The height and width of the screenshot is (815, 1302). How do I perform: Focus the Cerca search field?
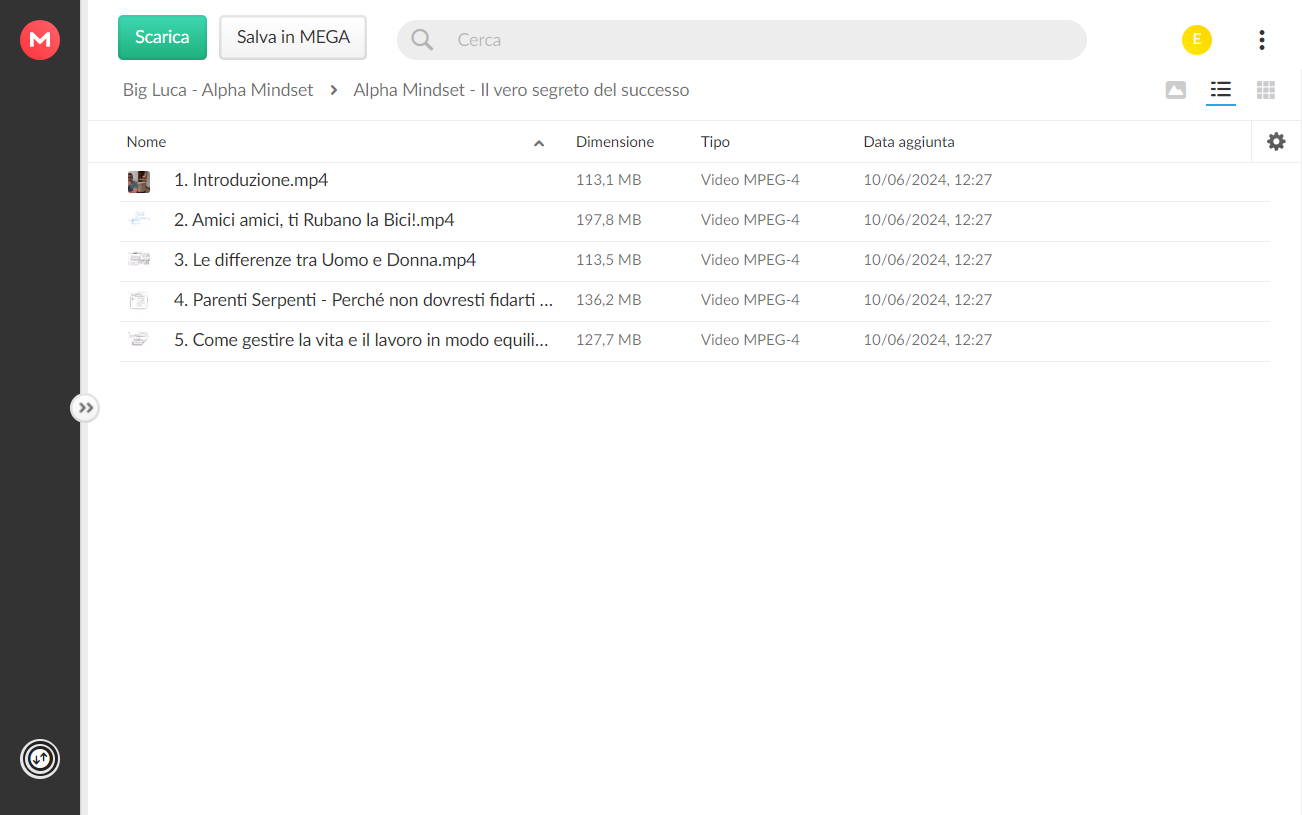[x=742, y=40]
